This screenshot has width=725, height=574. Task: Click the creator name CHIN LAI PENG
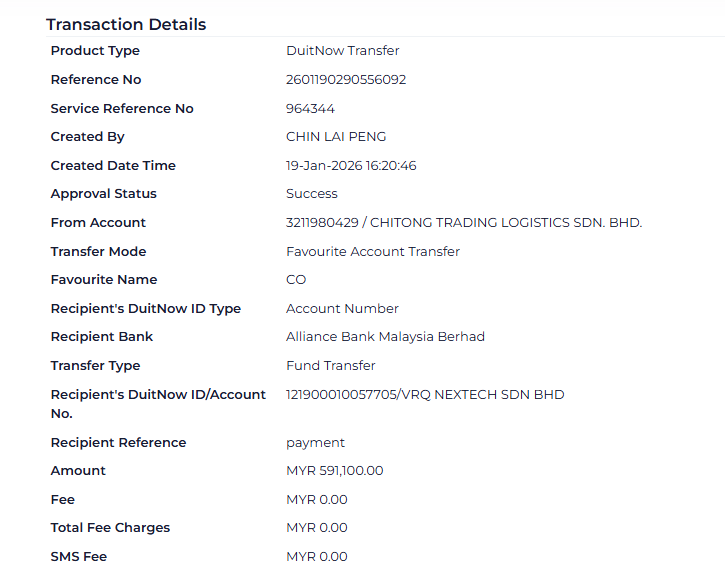336,137
